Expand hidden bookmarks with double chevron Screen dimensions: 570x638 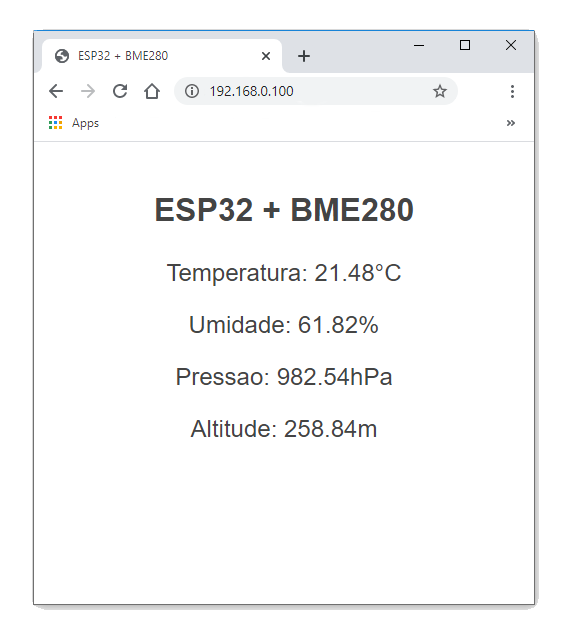(x=511, y=123)
